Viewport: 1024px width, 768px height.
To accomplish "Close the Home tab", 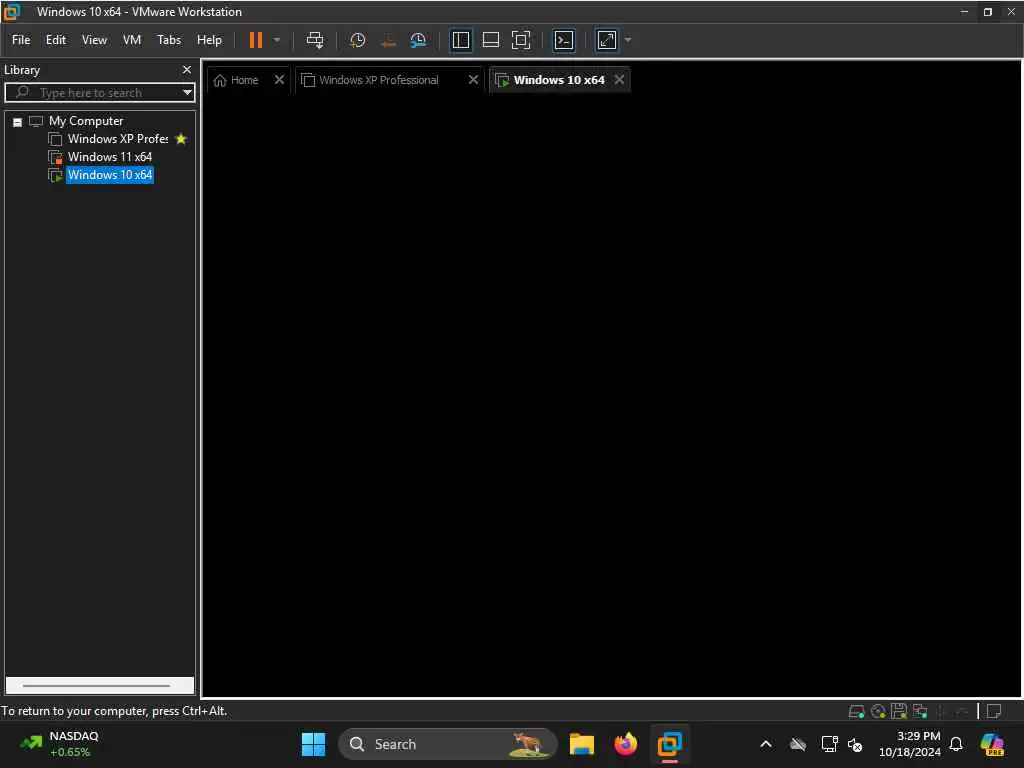I will click(279, 79).
